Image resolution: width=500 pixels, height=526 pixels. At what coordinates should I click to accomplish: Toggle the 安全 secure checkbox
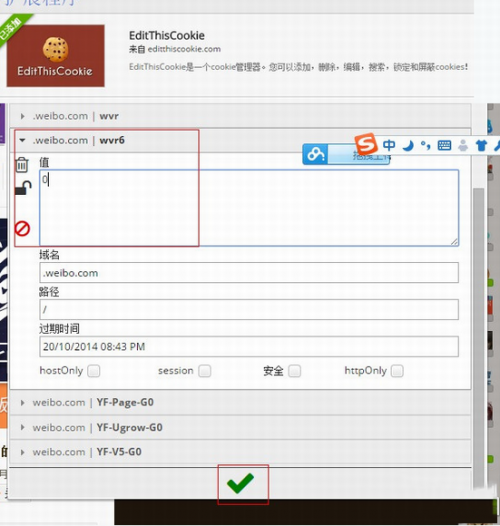(295, 371)
